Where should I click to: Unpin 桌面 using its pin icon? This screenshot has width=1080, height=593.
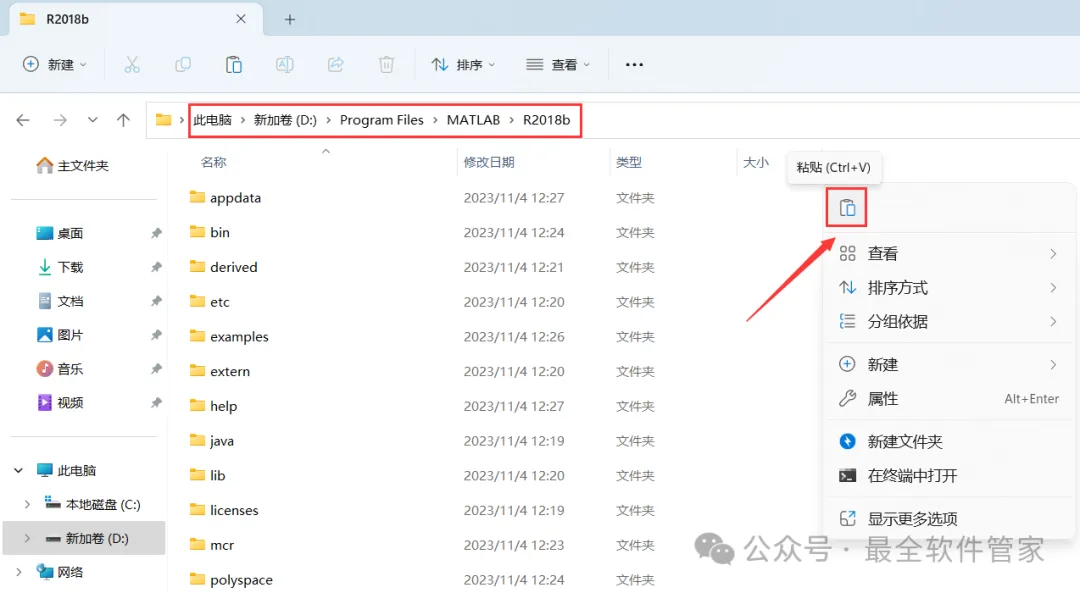pyautogui.click(x=156, y=233)
